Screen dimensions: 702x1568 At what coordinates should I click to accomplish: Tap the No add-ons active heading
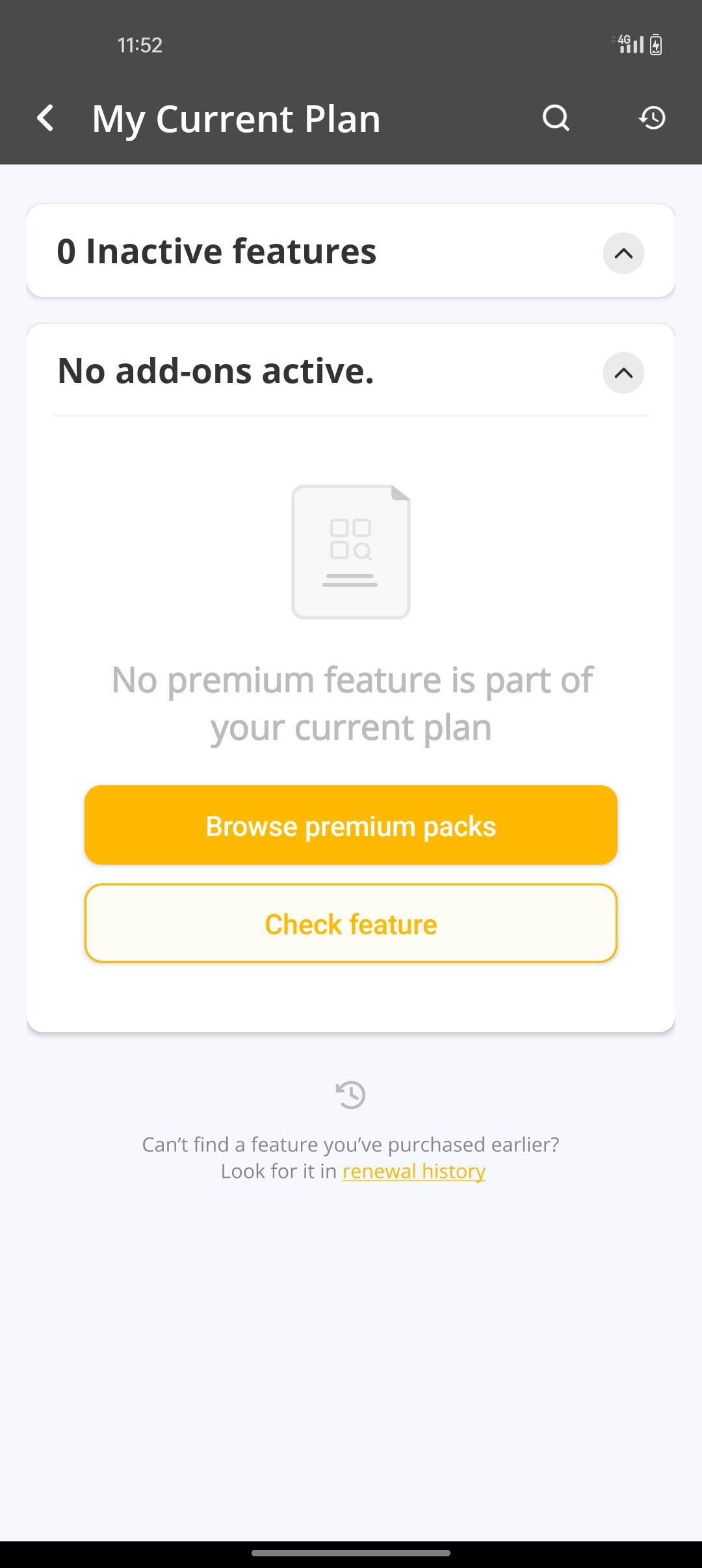coord(216,371)
